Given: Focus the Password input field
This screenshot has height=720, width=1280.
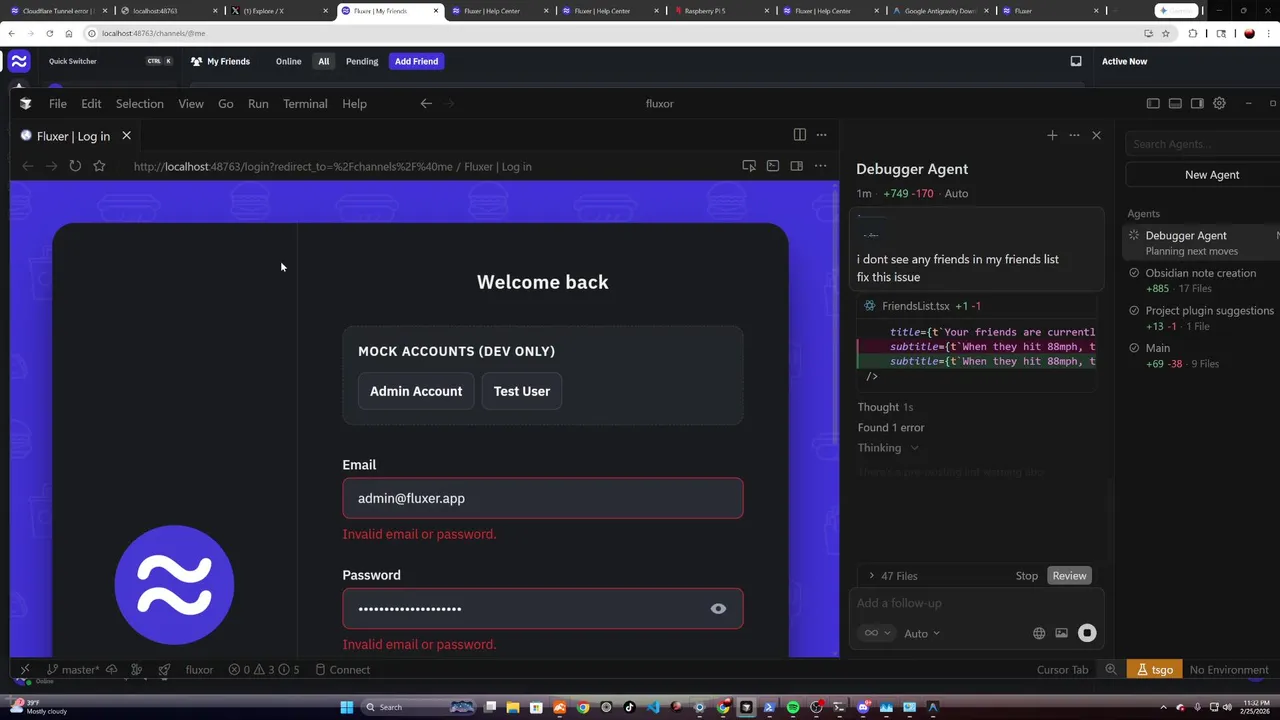Looking at the screenshot, I should coord(543,608).
